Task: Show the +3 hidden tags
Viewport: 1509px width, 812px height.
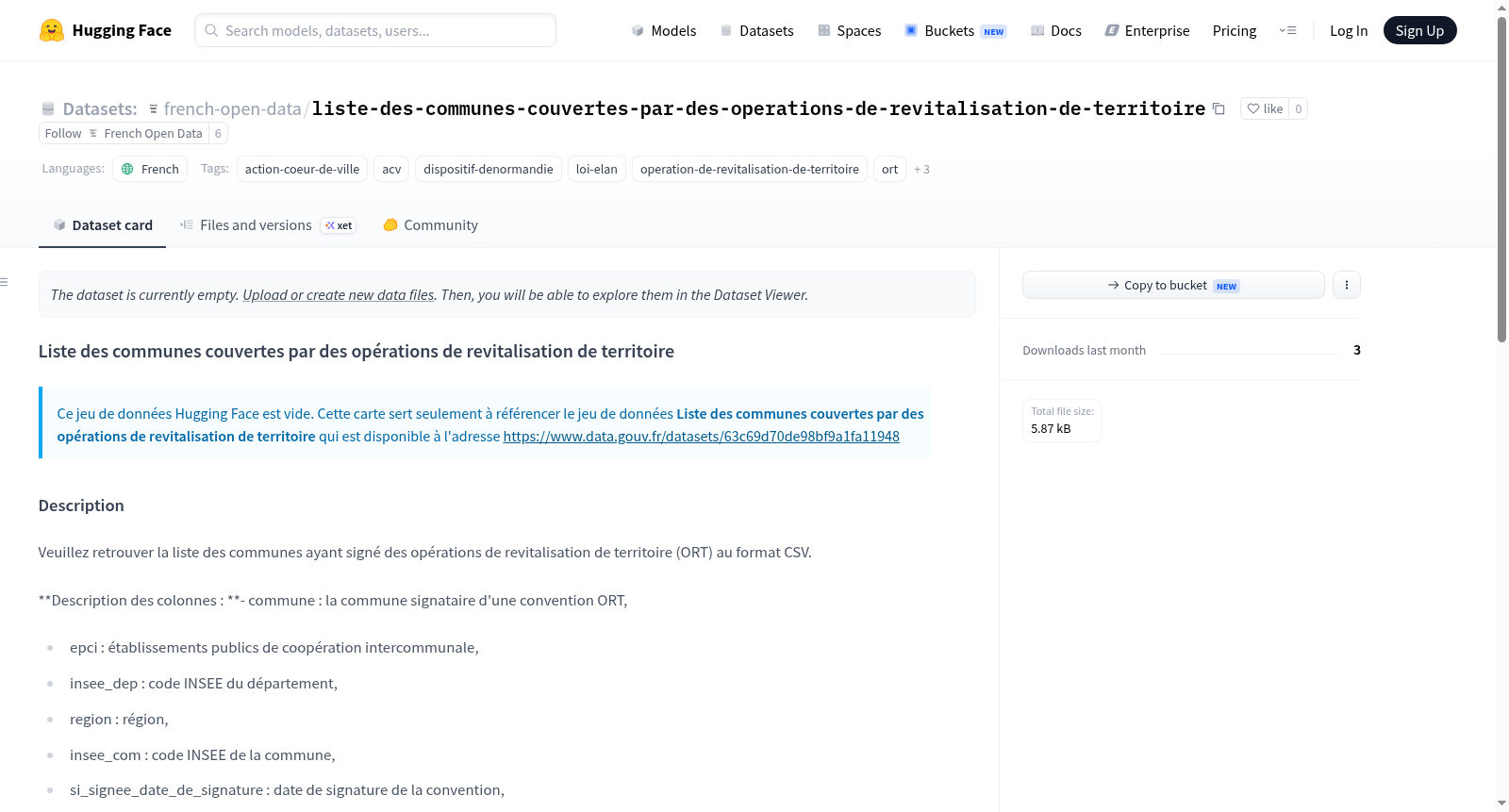Action: coord(921,170)
